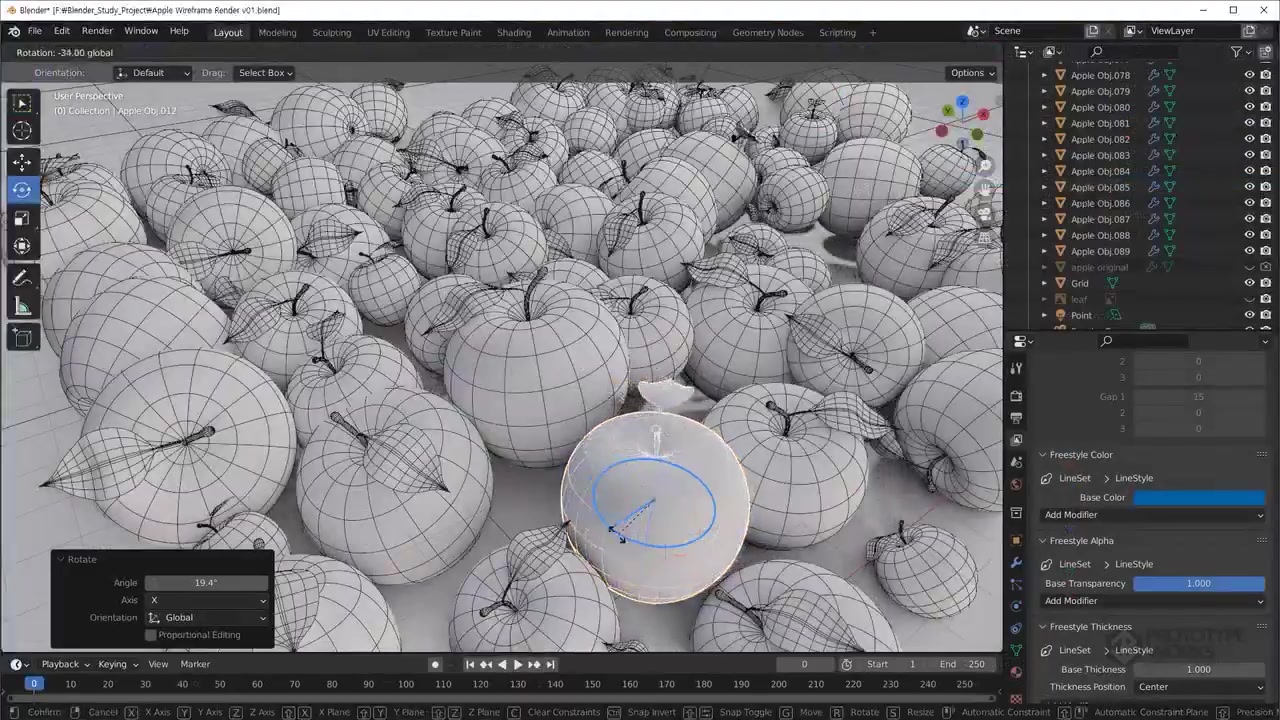This screenshot has height=720, width=1280.
Task: Click the blue Base Color swatch
Action: click(1198, 497)
